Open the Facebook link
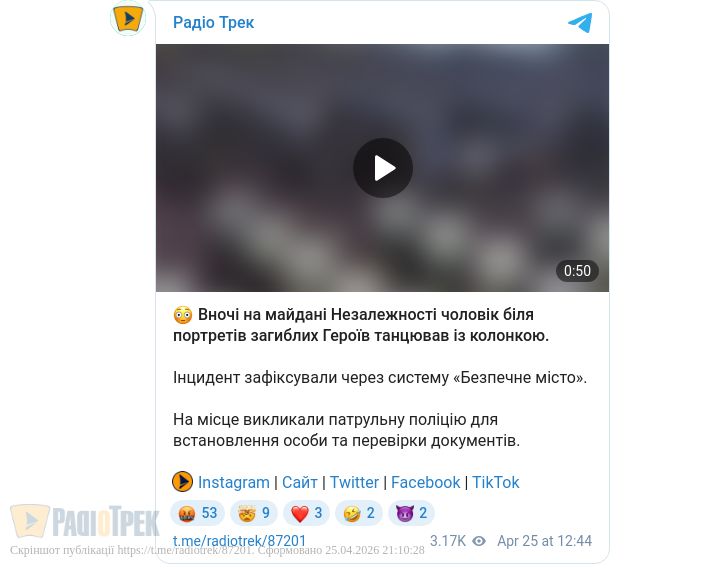Viewport: 720px width, 568px height. [425, 482]
